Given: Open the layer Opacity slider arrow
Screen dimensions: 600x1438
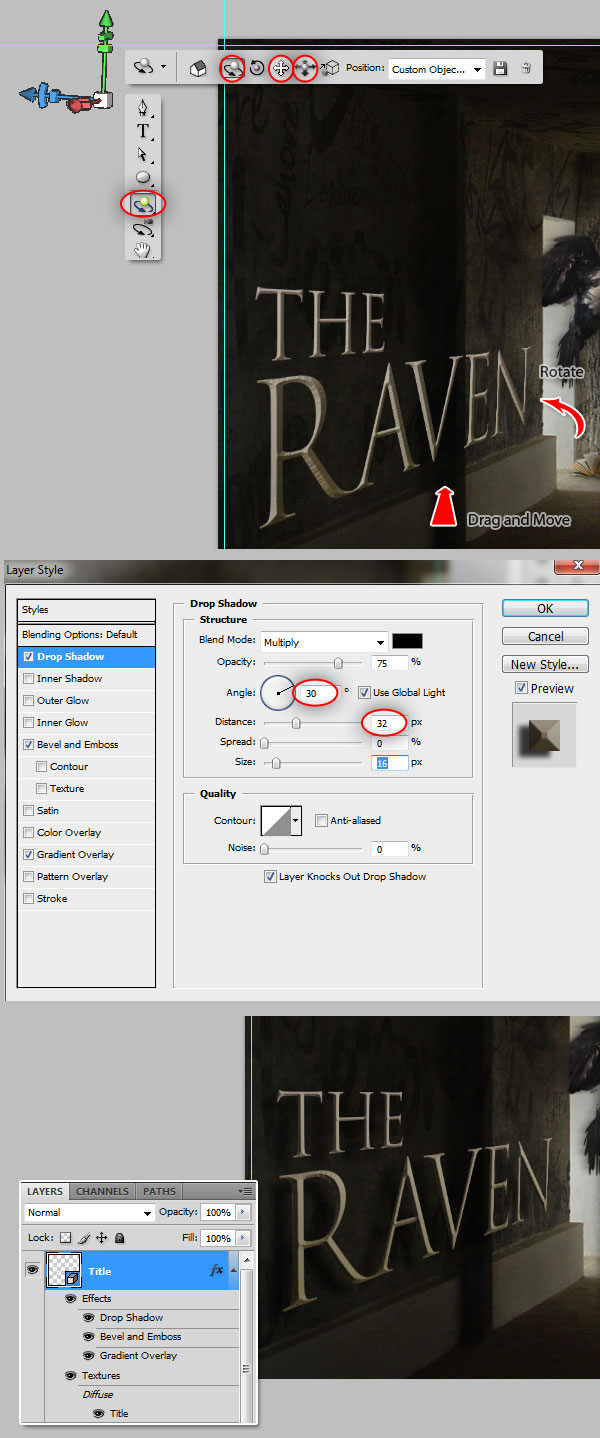Looking at the screenshot, I should coord(243,1212).
